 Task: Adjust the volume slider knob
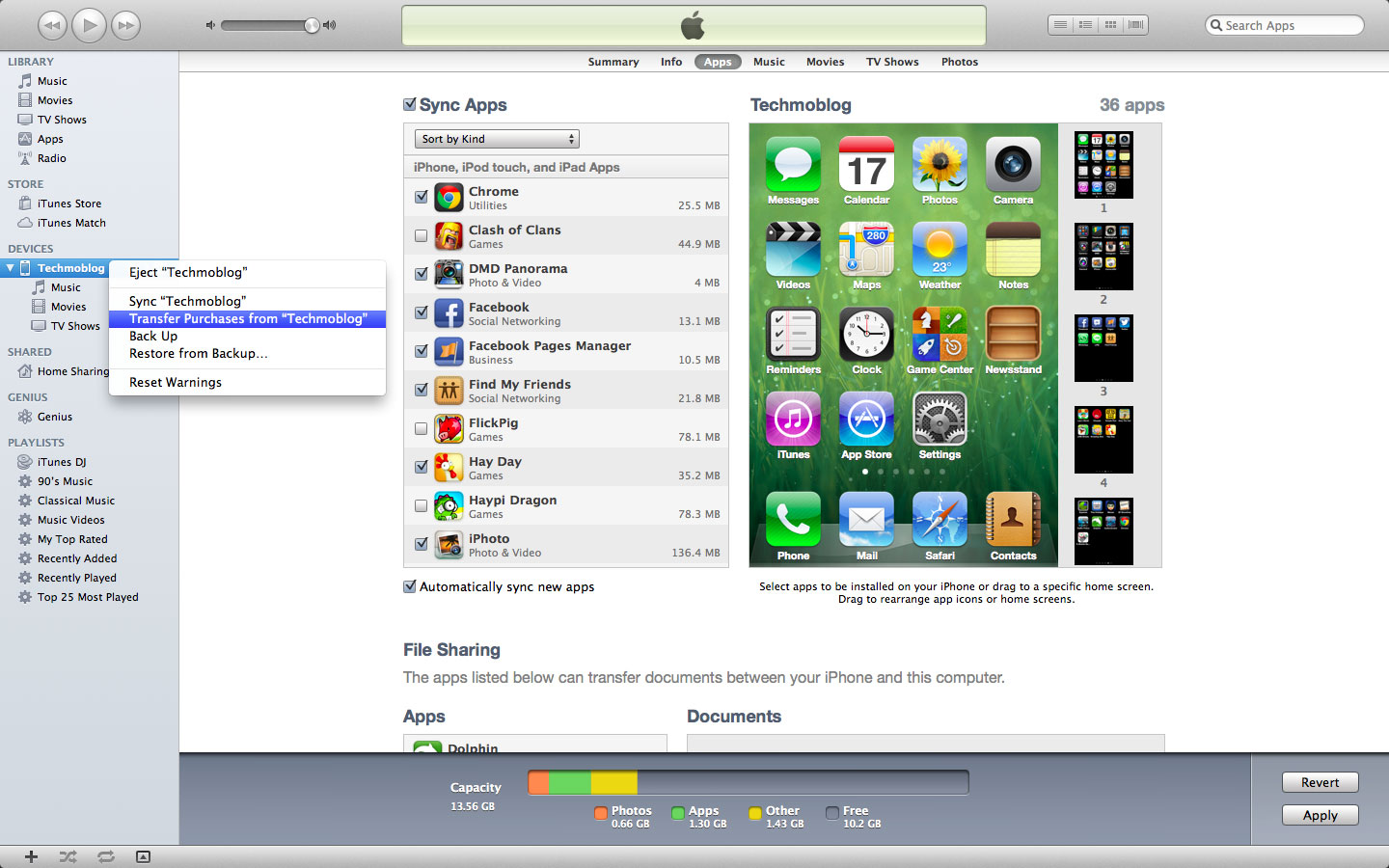tap(312, 25)
